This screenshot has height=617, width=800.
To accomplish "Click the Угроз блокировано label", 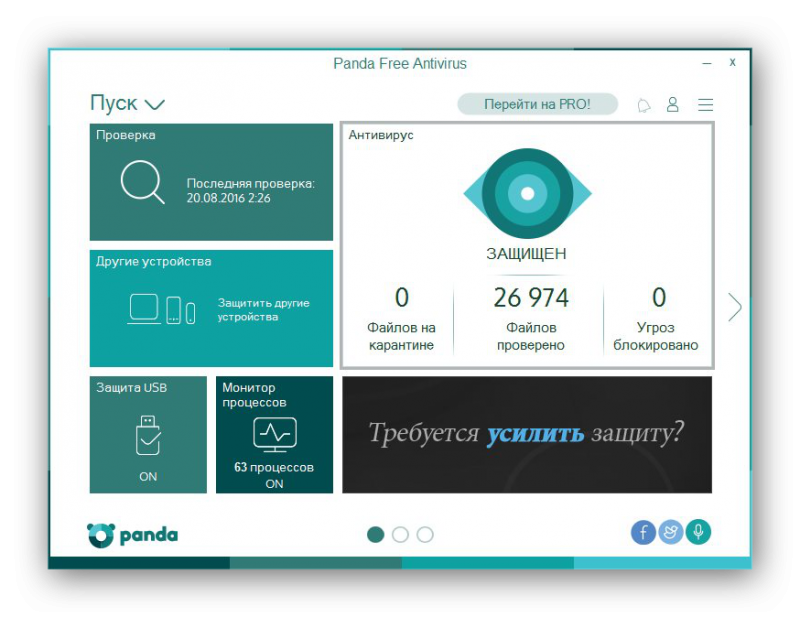I will [x=656, y=336].
